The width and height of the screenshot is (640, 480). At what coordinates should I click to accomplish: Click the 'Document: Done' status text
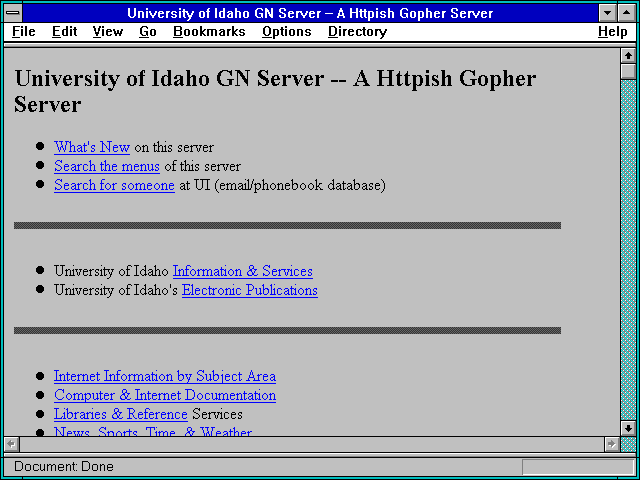64,467
